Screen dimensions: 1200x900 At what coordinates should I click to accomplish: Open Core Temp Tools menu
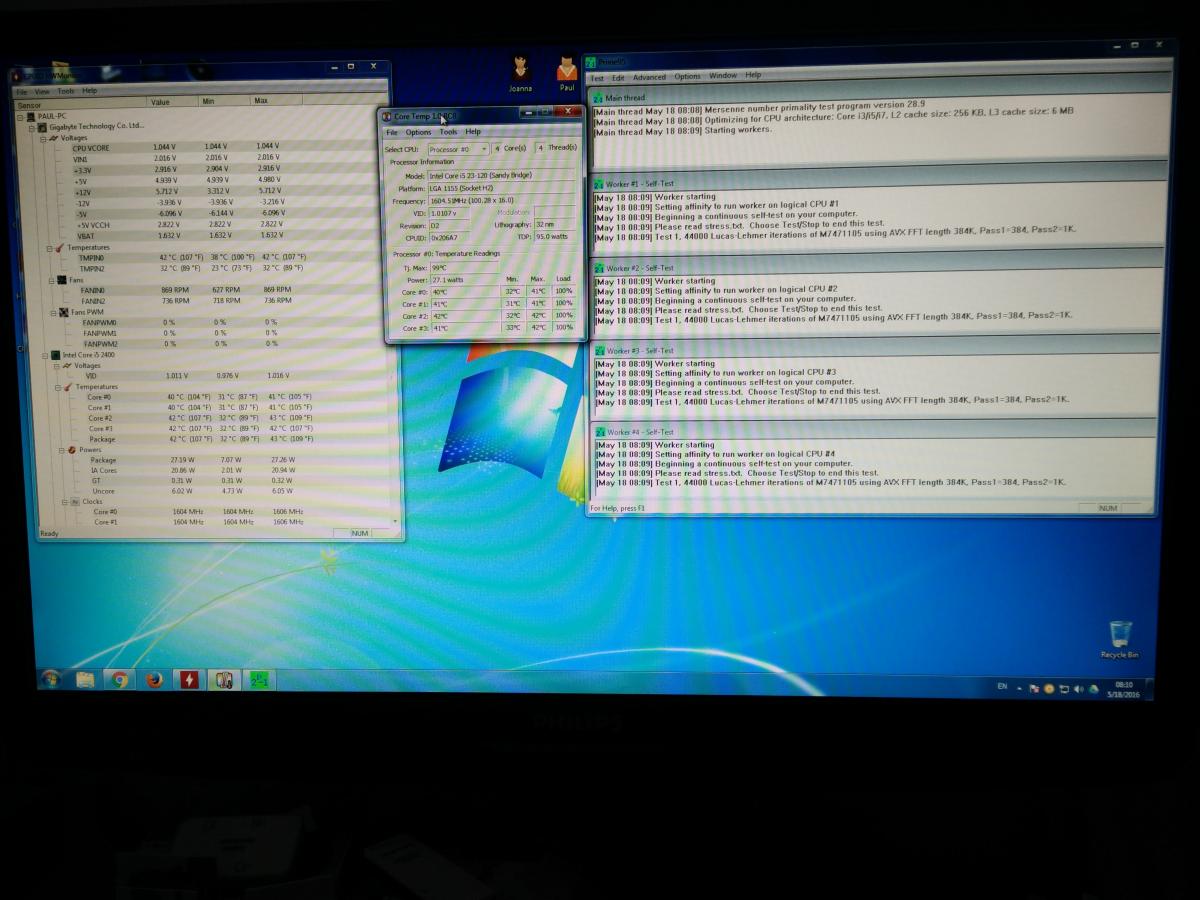click(x=448, y=132)
